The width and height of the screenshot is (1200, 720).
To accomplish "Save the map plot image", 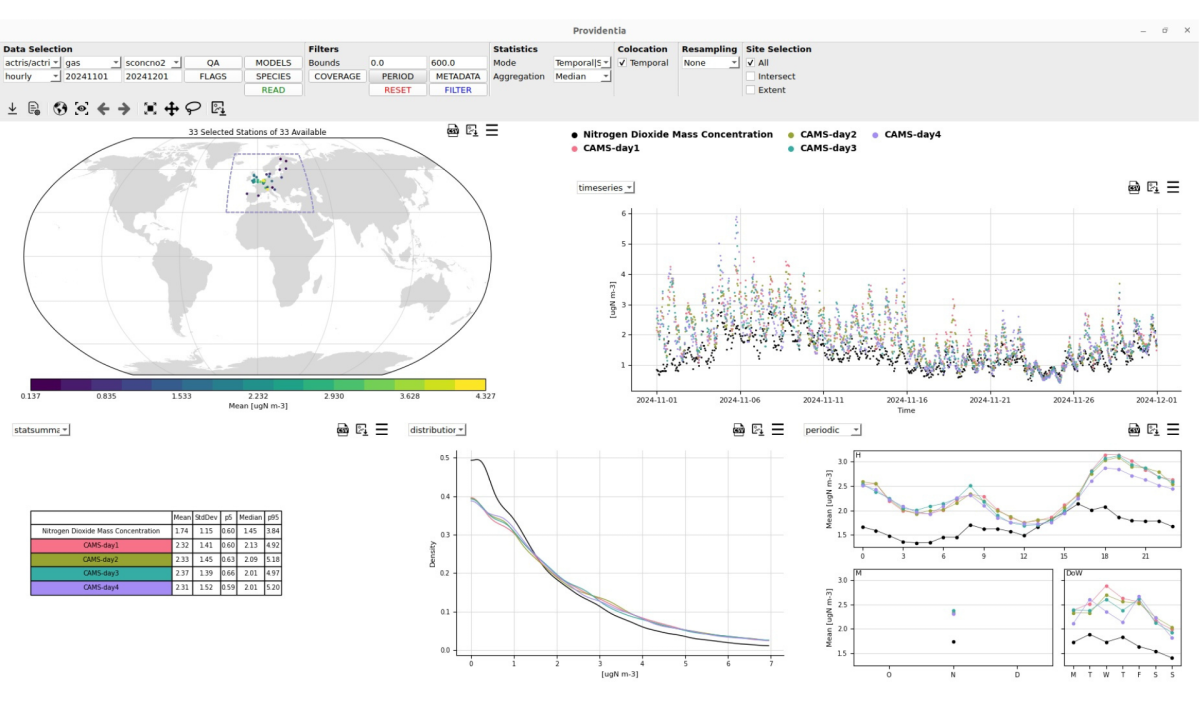I will [472, 130].
